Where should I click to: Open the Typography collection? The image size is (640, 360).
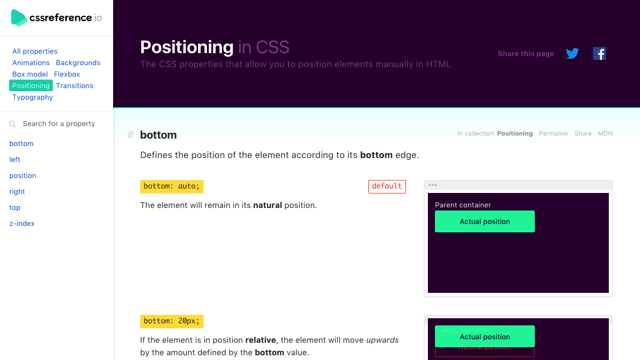click(32, 97)
